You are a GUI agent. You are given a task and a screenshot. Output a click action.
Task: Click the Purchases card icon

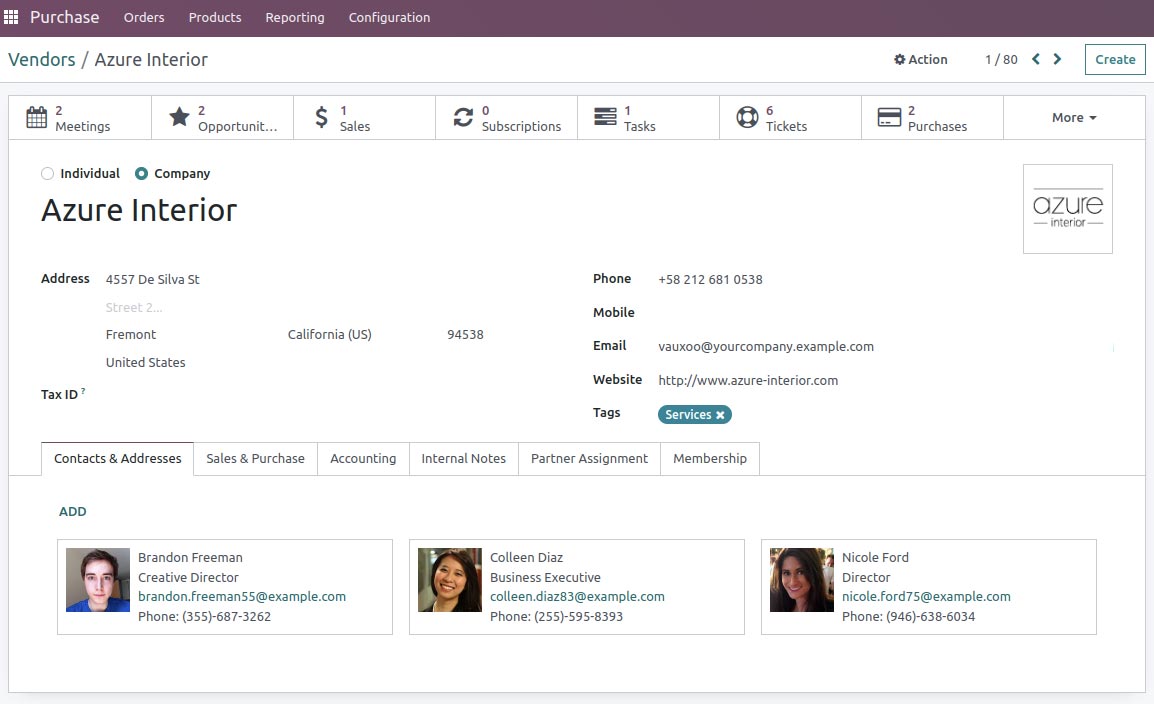888,117
